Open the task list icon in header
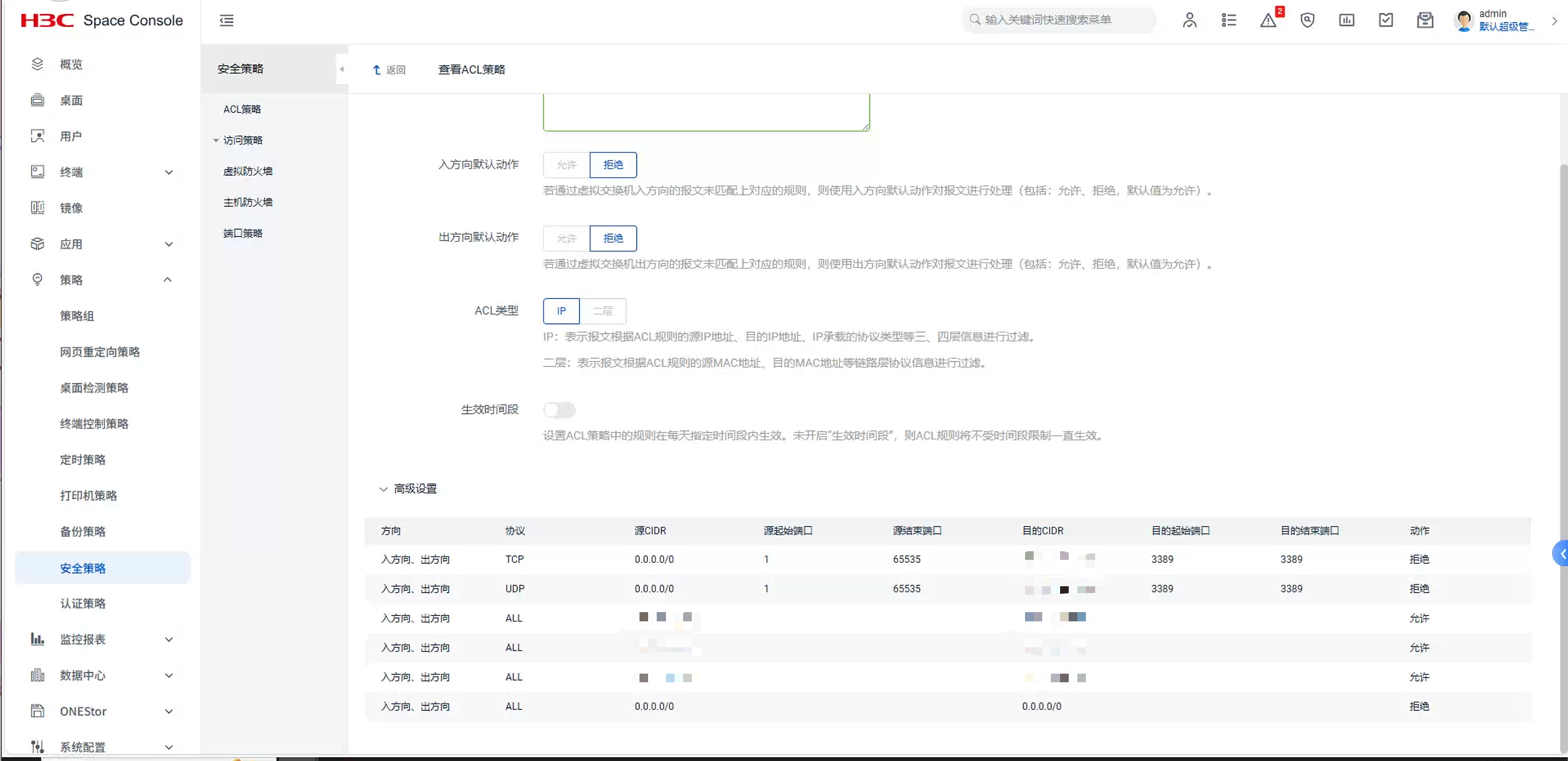The width and height of the screenshot is (1568, 761). (1229, 20)
